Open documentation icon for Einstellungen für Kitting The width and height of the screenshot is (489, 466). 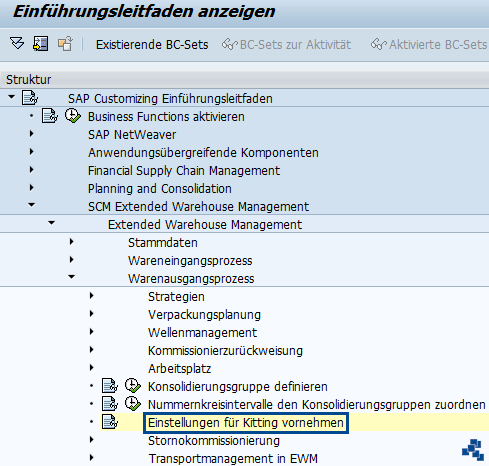tap(110, 422)
